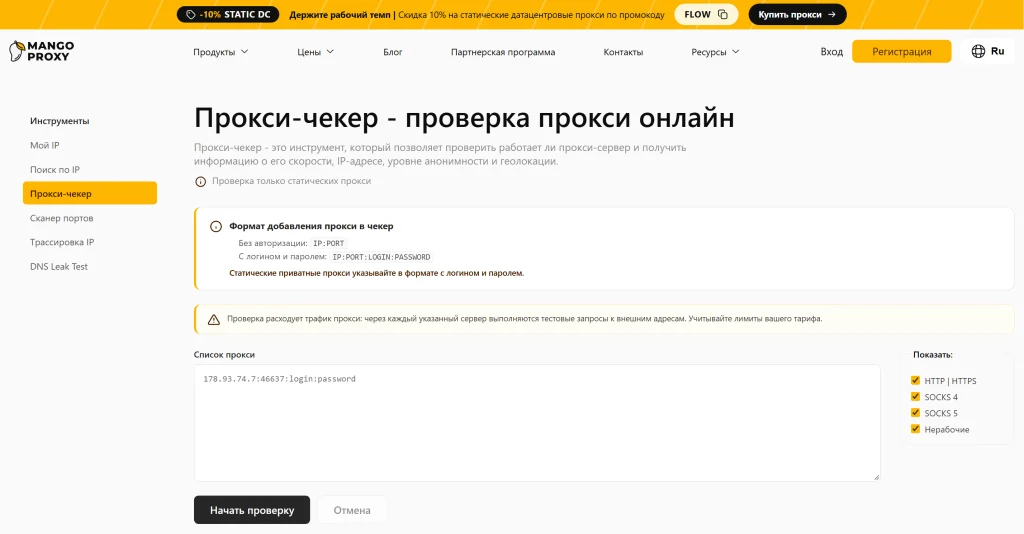Expand the Ресурсы dropdown menu
Screen dimensions: 1024x534
pos(715,52)
